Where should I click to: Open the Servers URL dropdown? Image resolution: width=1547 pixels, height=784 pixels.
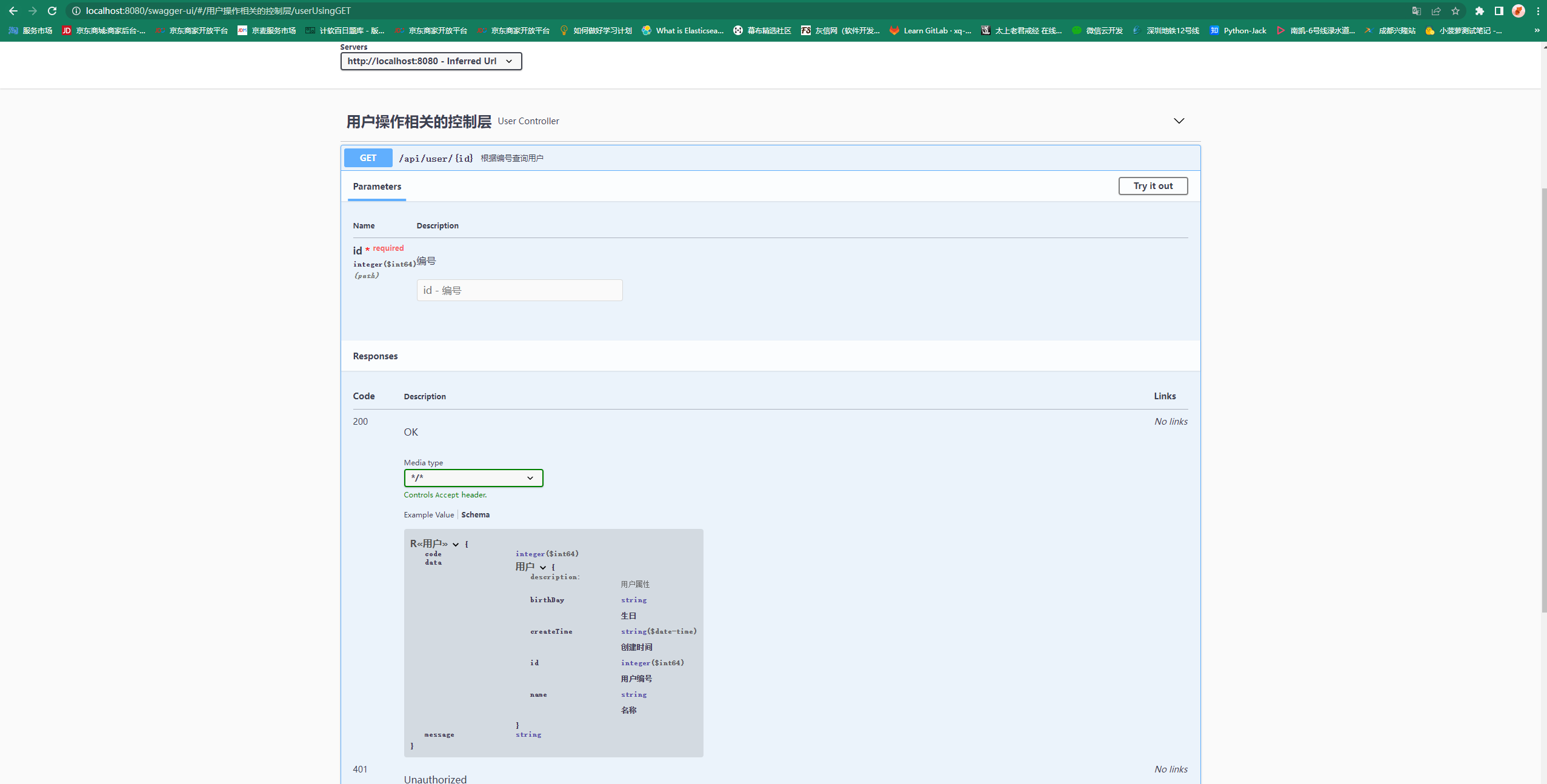(x=431, y=61)
